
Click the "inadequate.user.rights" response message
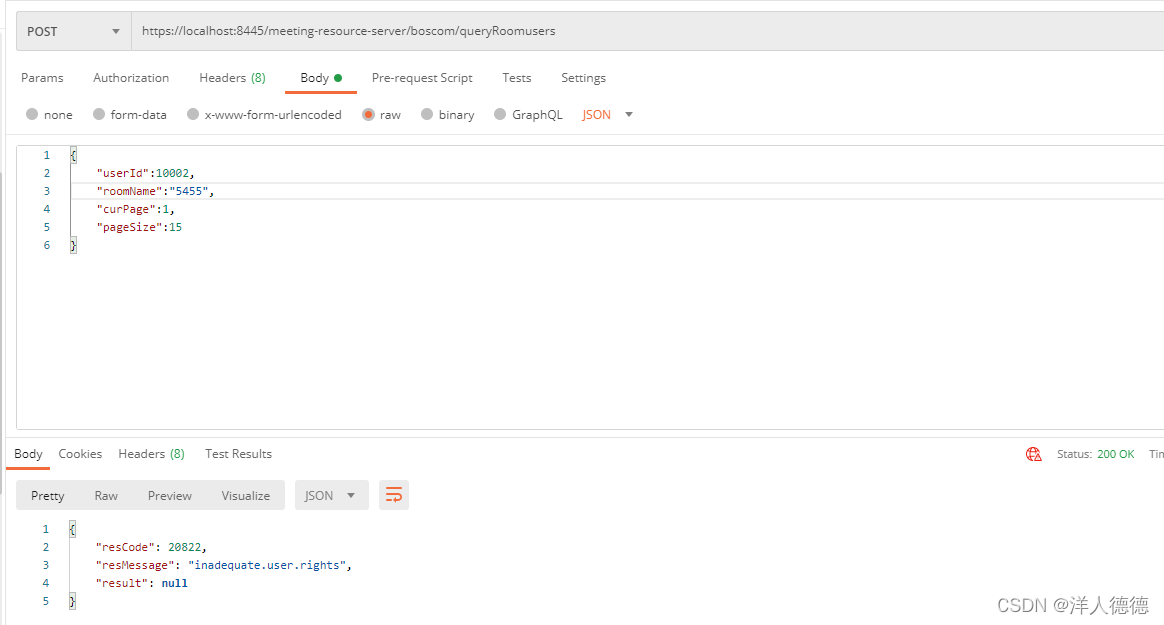(x=268, y=565)
